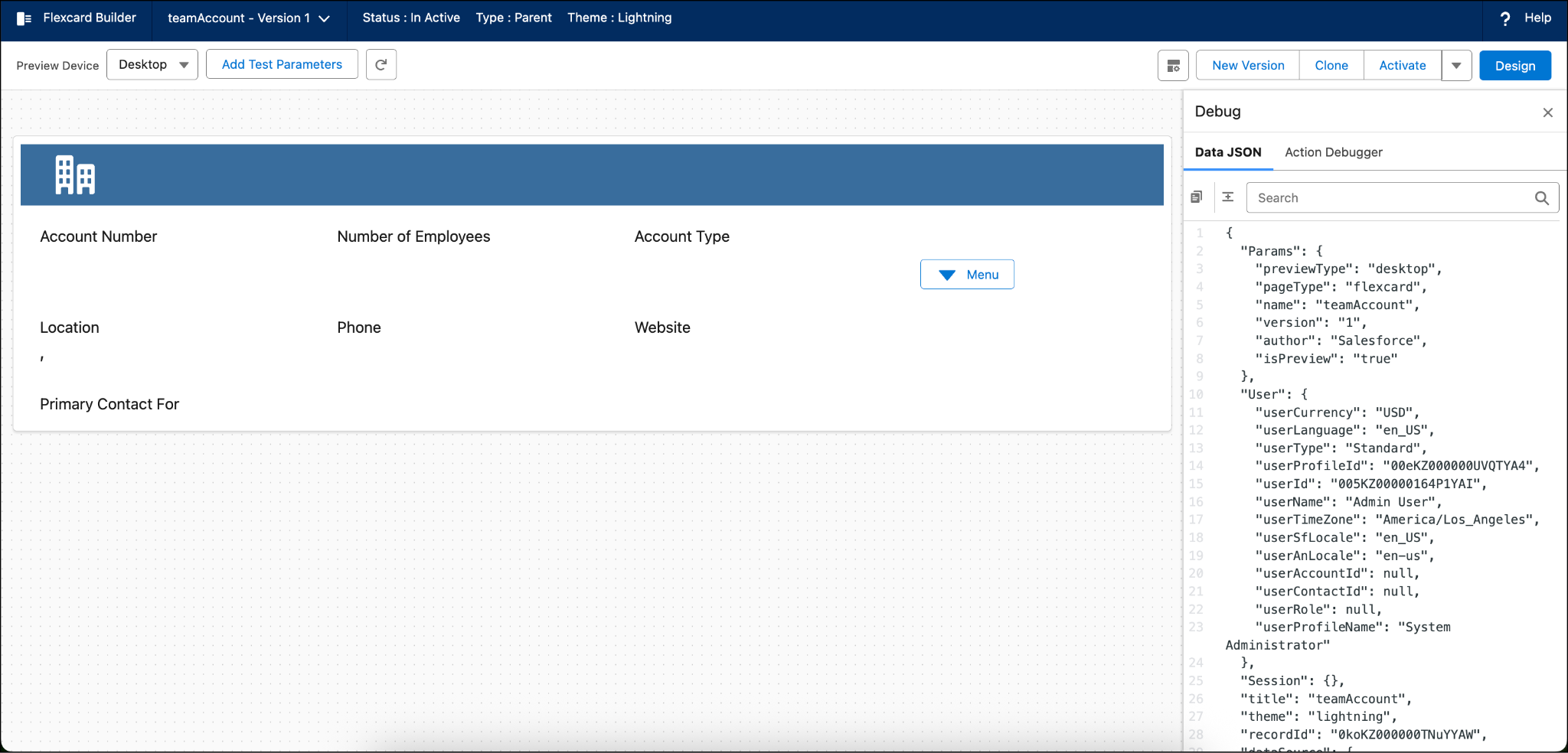This screenshot has height=753, width=1568.
Task: Click the Phone field label
Action: (x=359, y=328)
